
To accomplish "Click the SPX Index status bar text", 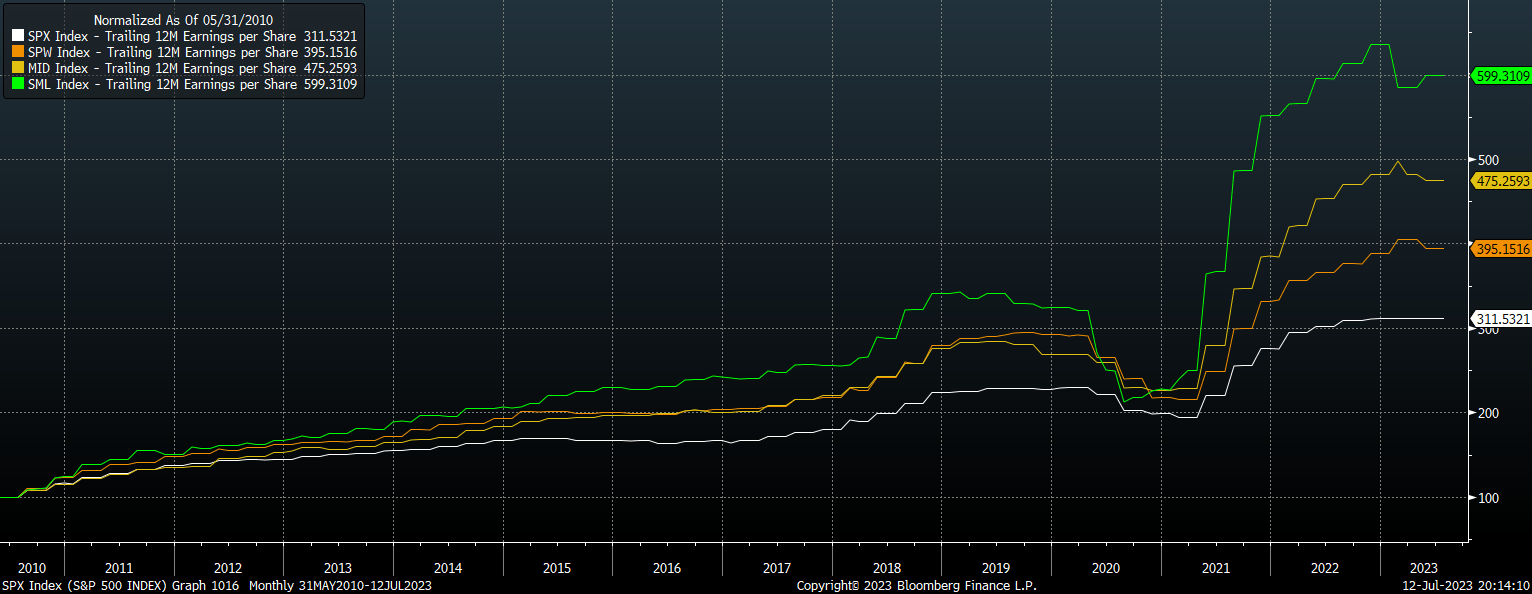I will click(x=215, y=587).
